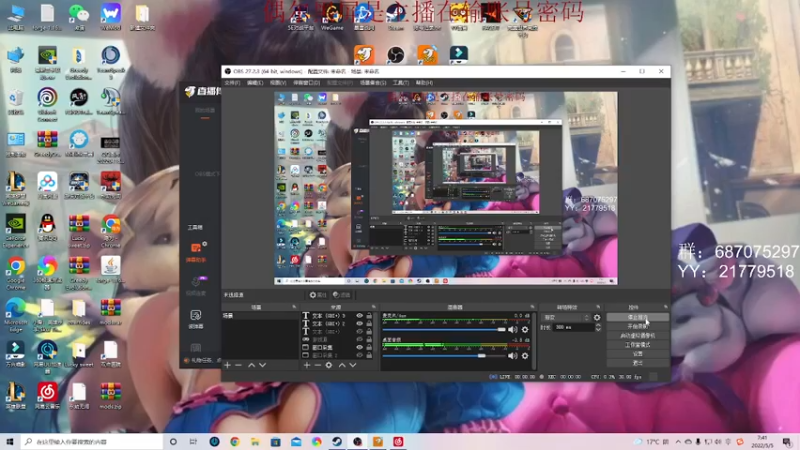Image resolution: width=800 pixels, height=450 pixels.
Task: Open settings gear for first mixer track
Action: 525,330
